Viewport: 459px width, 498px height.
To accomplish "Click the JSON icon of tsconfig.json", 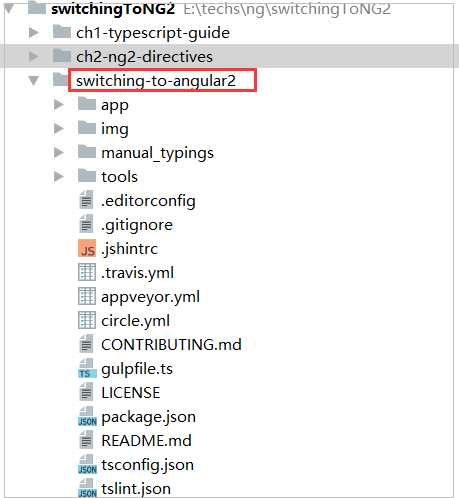I will (x=87, y=464).
